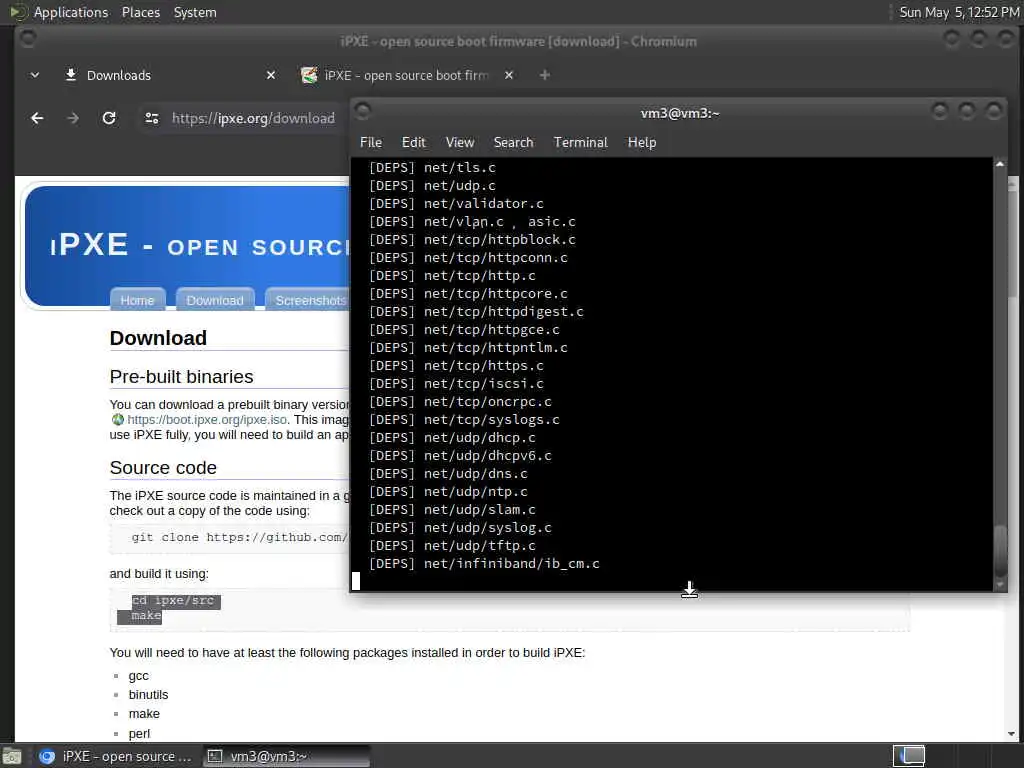Open the Places menu in top panel
Screen dimensions: 1024x768
click(141, 12)
